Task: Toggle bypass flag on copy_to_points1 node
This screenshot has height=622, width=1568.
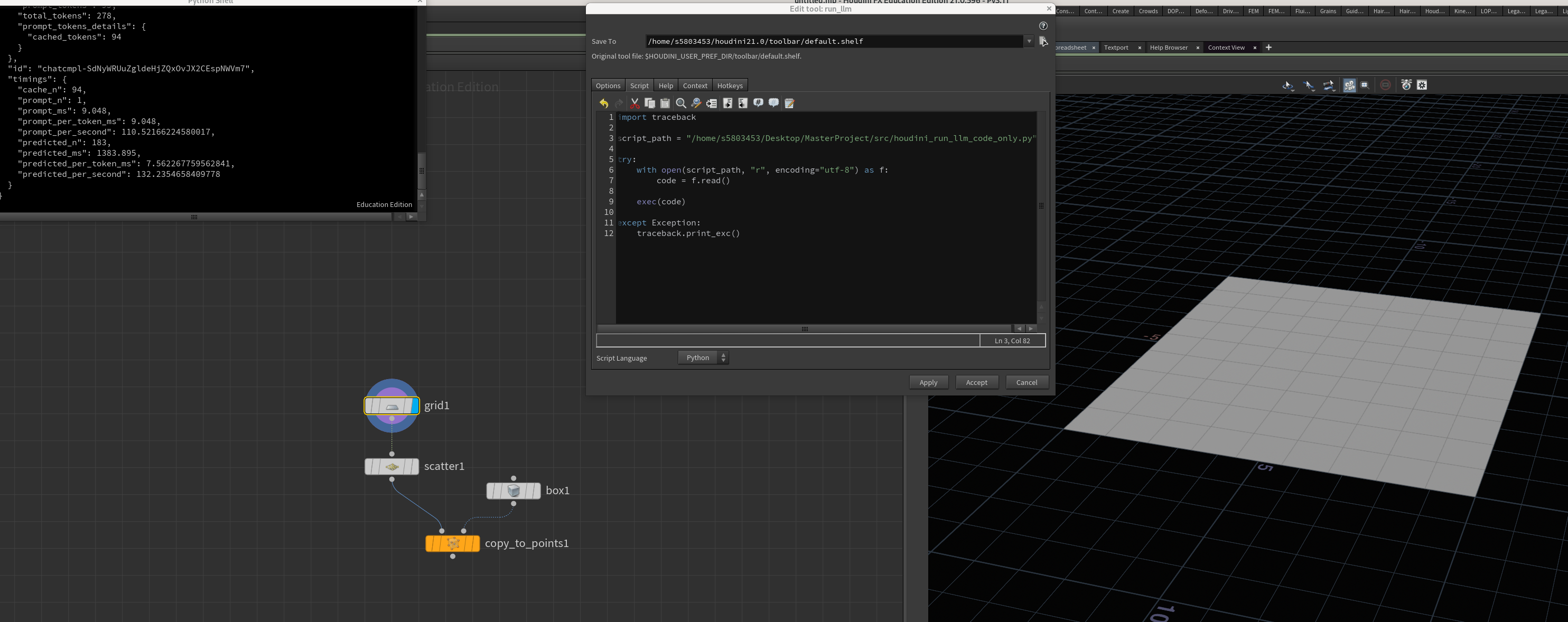Action: click(430, 543)
